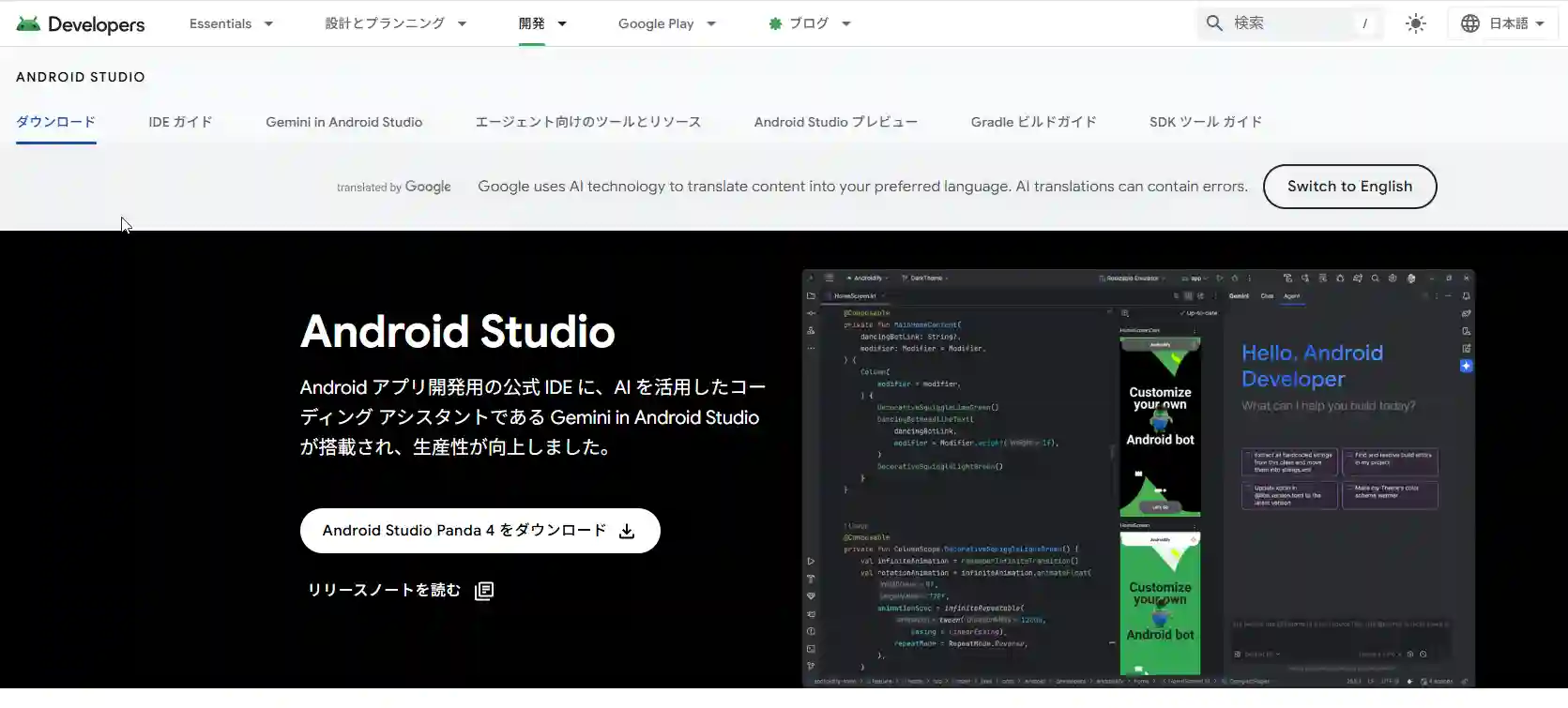Click Android Studio Panda 4 をダウンロード button
Screen dimensions: 1568x708
pyautogui.click(x=480, y=531)
